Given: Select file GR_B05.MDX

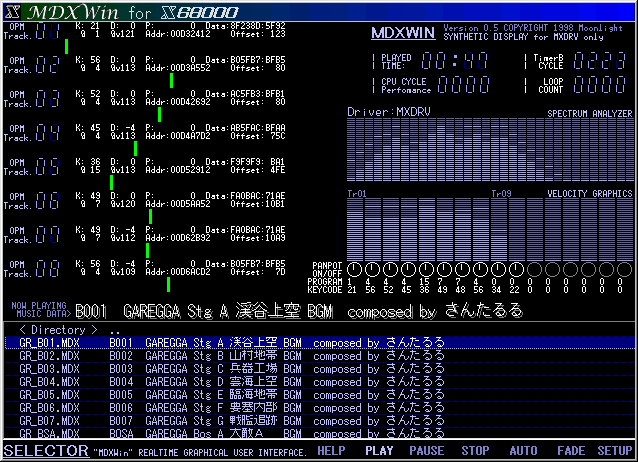Looking at the screenshot, I should point(319,395).
